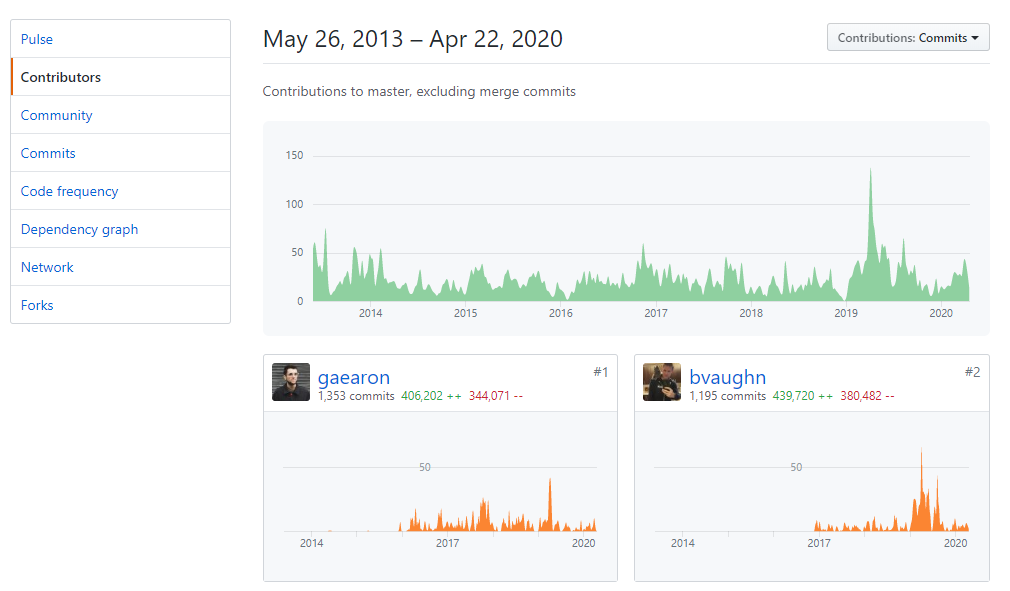Image resolution: width=1010 pixels, height=591 pixels.
Task: Click the date range heading
Action: pyautogui.click(x=412, y=39)
